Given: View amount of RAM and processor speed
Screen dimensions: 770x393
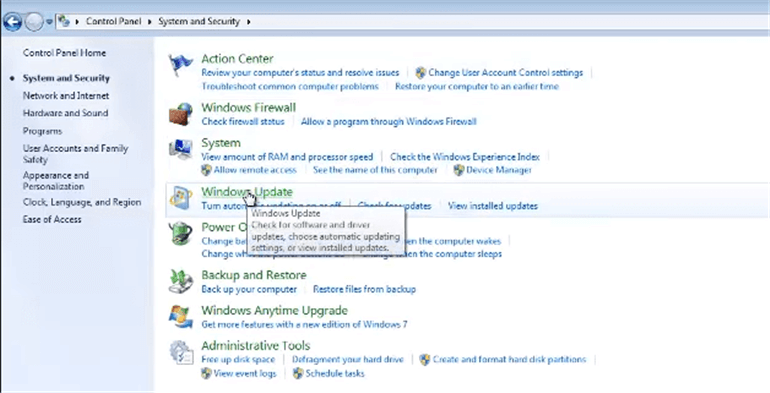Looking at the screenshot, I should coord(287,157).
